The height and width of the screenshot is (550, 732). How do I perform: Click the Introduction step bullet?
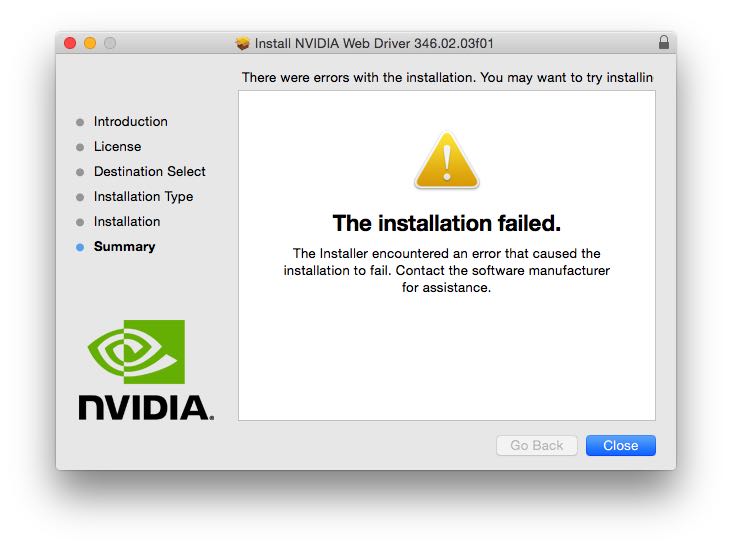click(80, 122)
